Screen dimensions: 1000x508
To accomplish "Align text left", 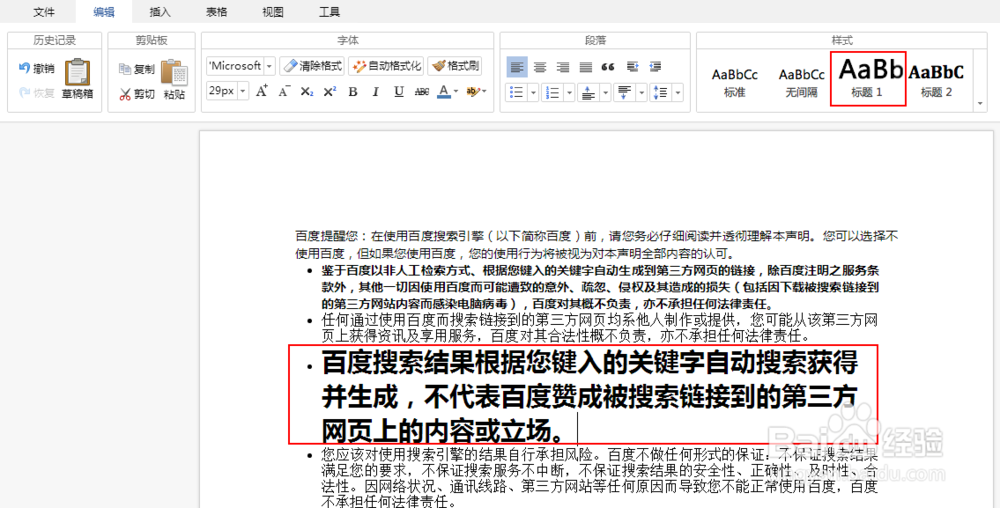I will coord(517,67).
